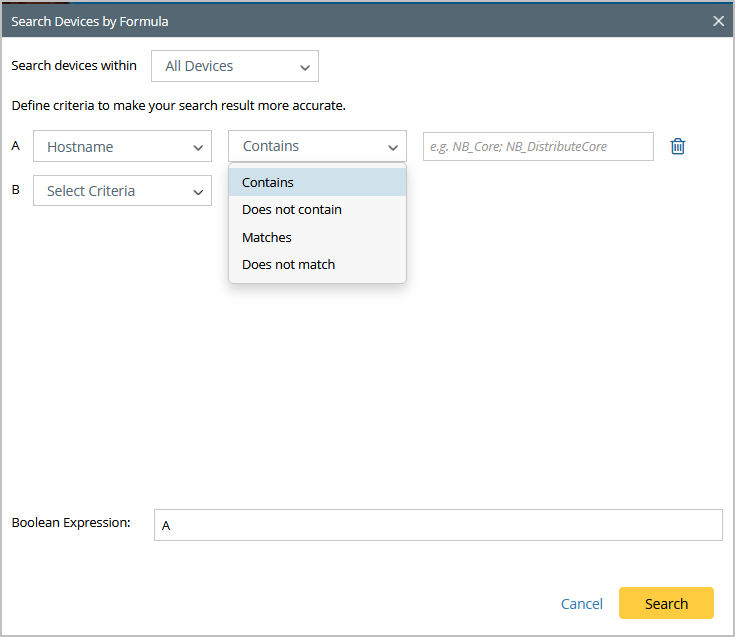The height and width of the screenshot is (637, 735).
Task: Select the Does not match option
Action: [317, 265]
